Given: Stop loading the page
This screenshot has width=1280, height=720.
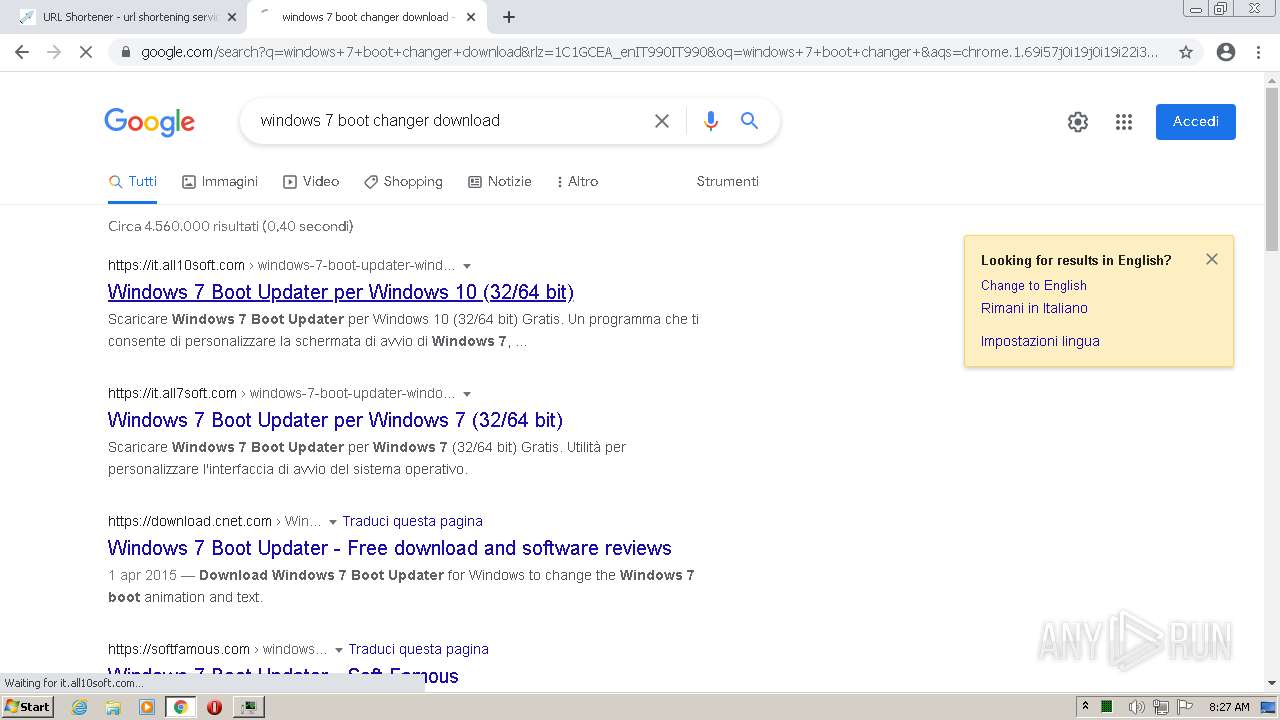Looking at the screenshot, I should click(86, 52).
